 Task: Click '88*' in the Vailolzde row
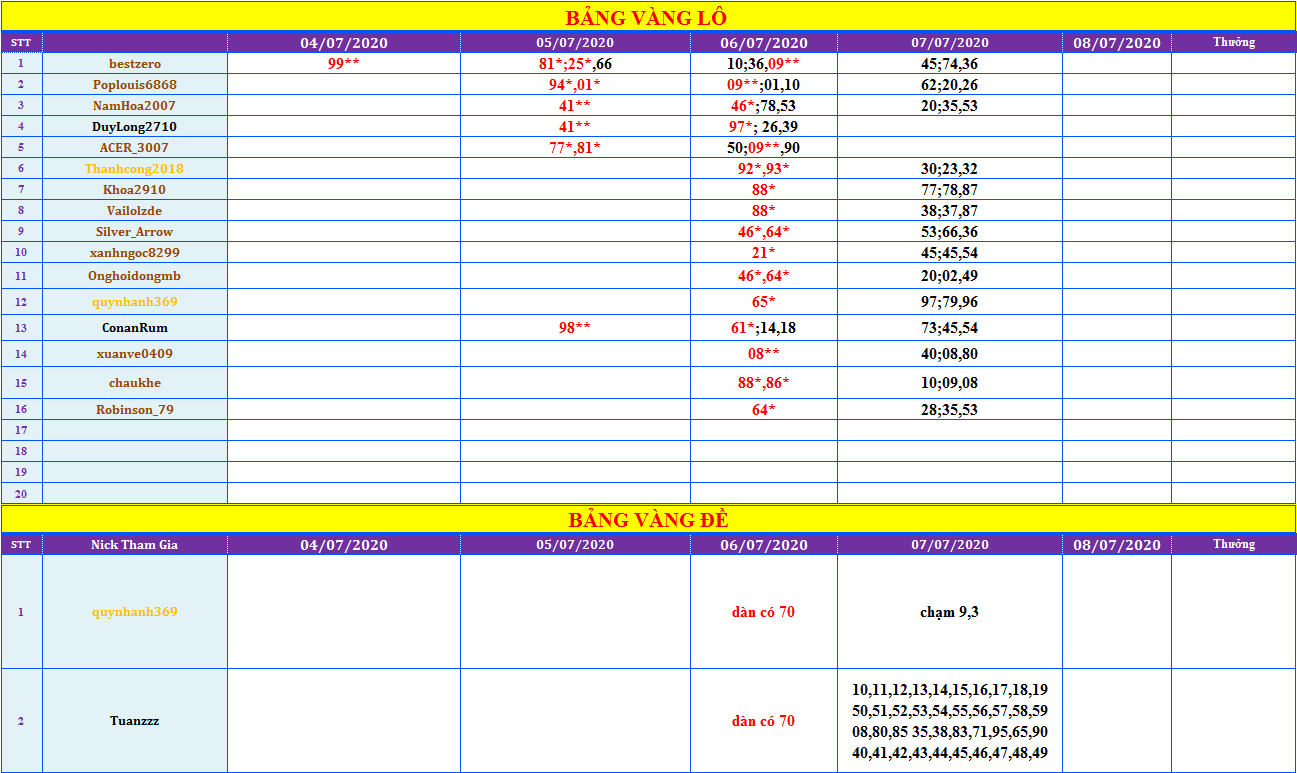click(764, 211)
